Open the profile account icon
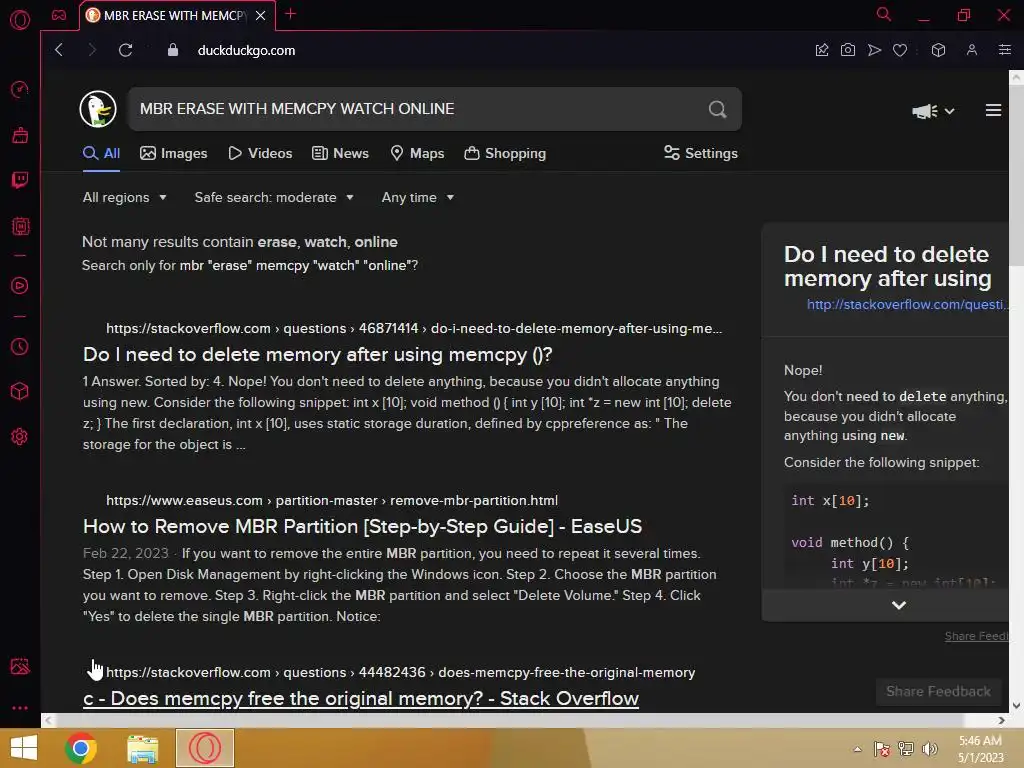1024x768 pixels. [x=972, y=50]
